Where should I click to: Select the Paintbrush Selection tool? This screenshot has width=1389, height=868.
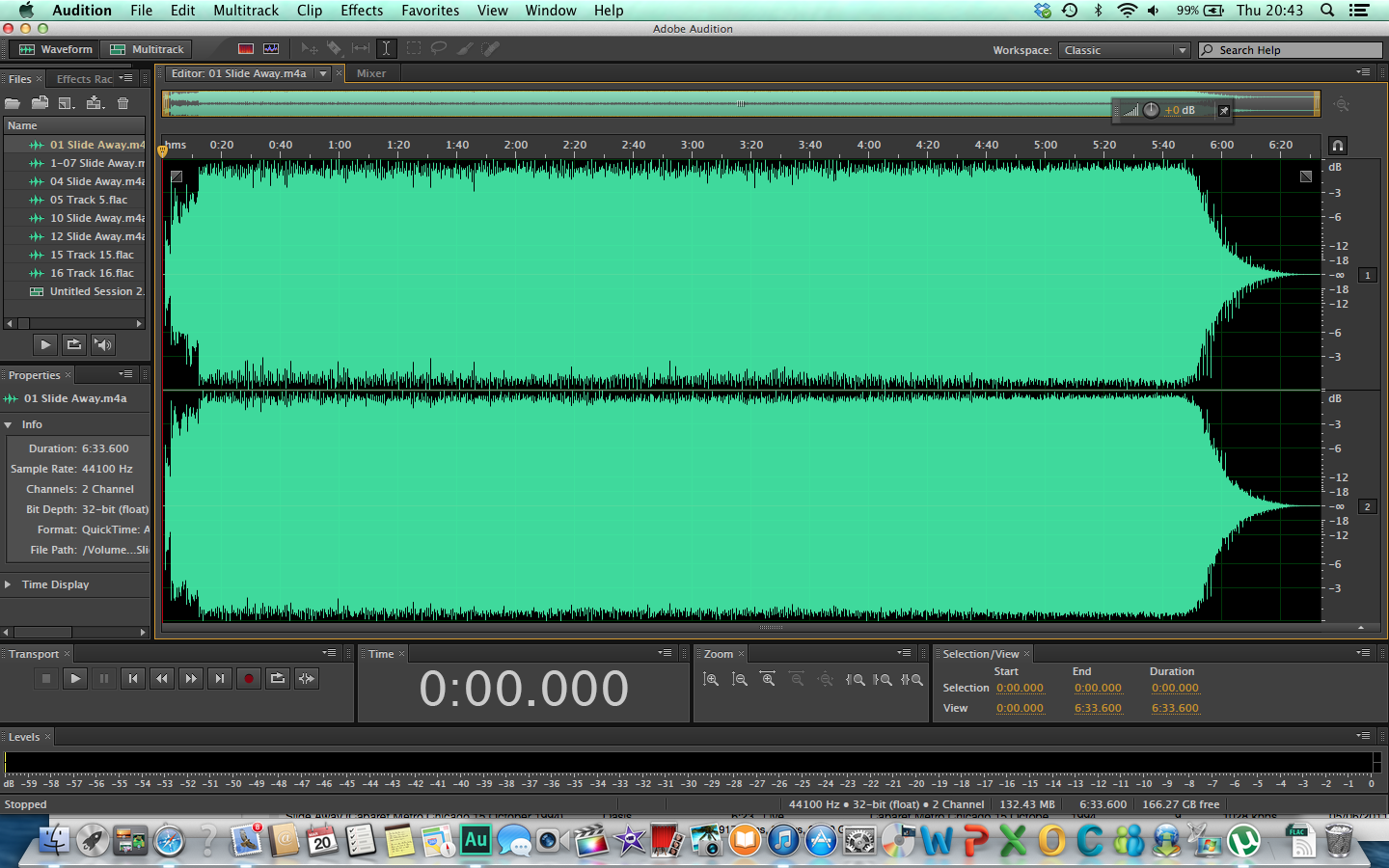[465, 48]
